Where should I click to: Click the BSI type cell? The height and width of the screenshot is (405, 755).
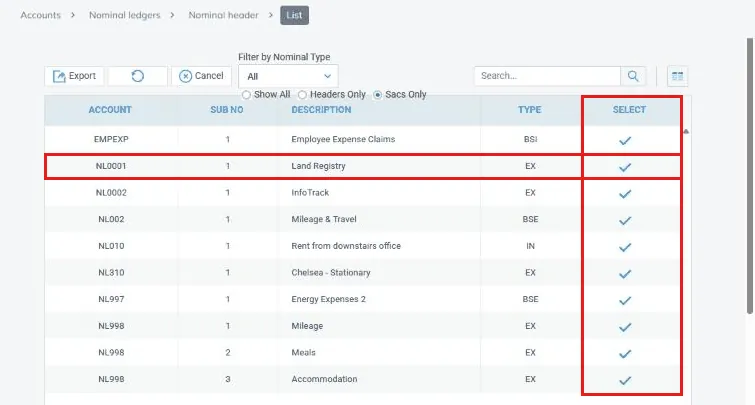click(x=530, y=139)
